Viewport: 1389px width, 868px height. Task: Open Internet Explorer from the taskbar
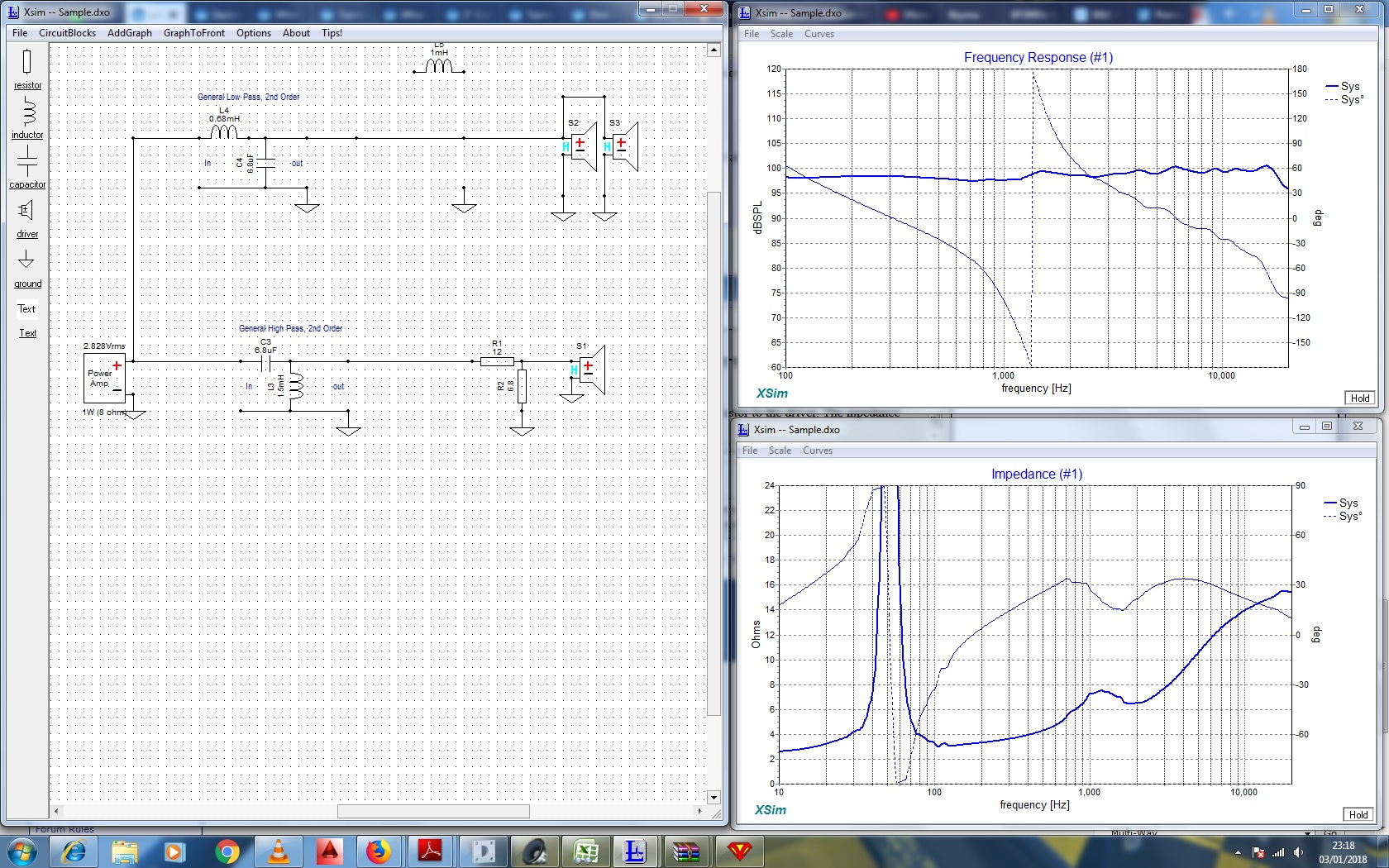tap(74, 851)
